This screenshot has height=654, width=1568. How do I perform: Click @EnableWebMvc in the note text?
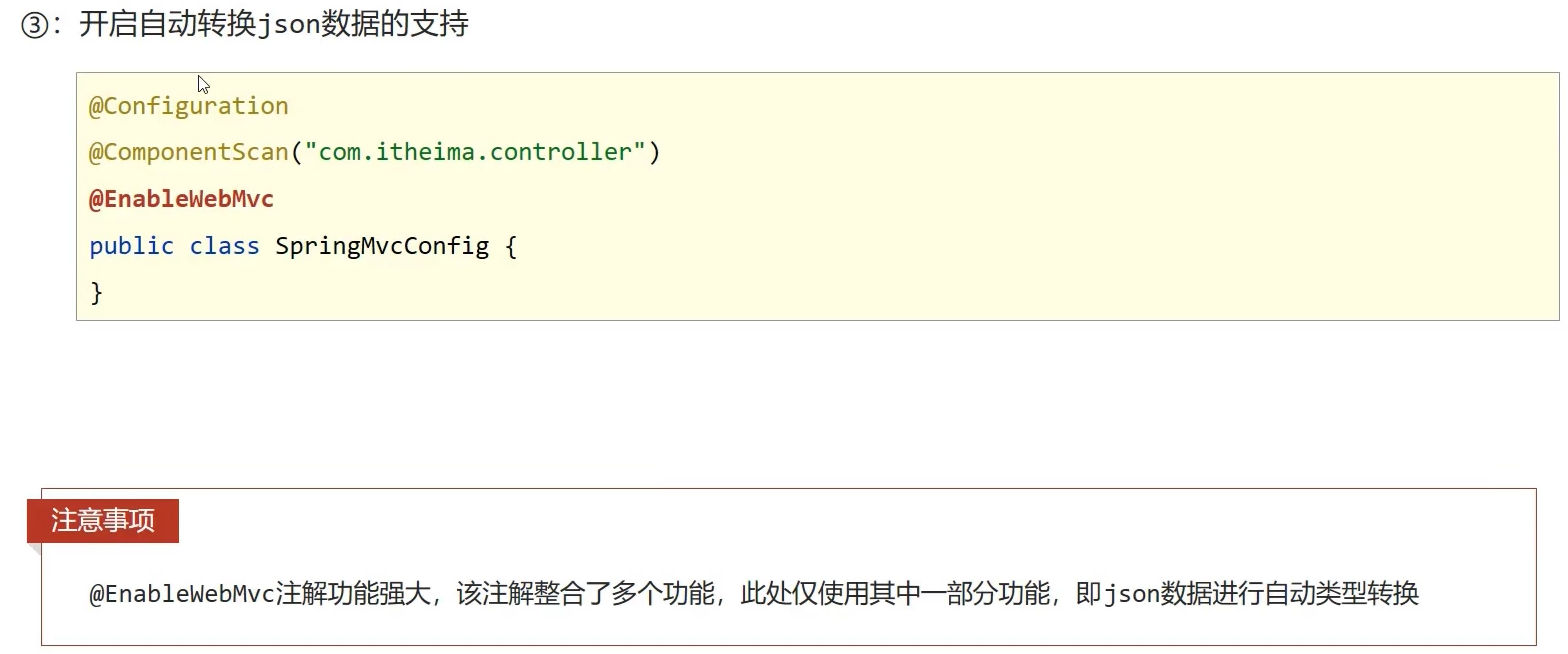tap(182, 594)
